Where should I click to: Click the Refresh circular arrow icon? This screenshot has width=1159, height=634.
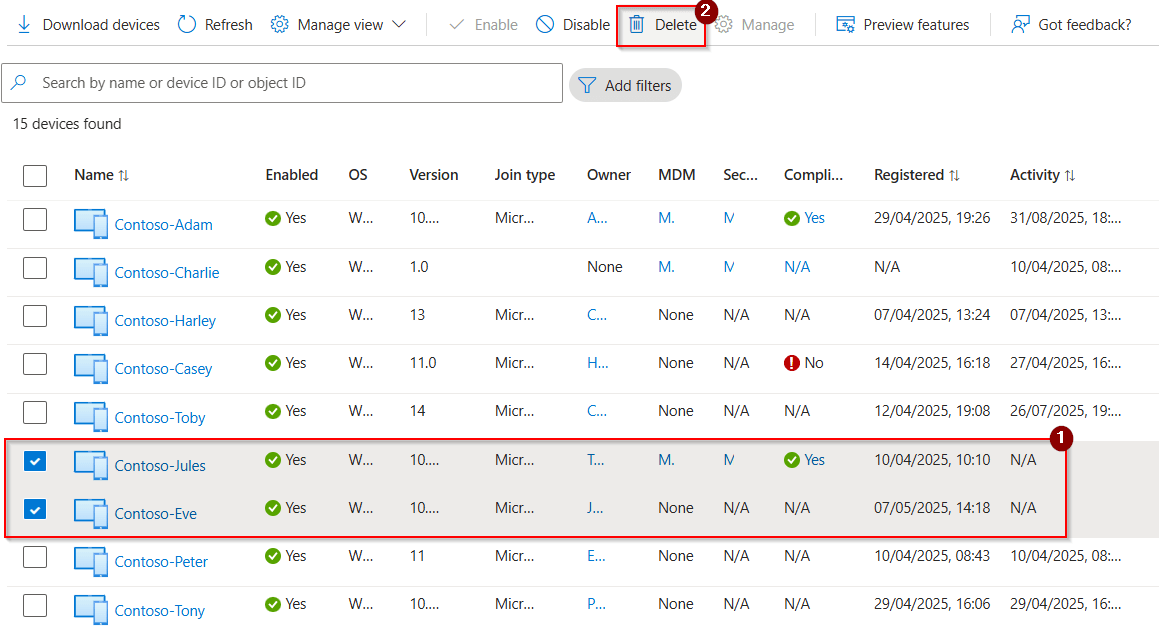(x=187, y=24)
